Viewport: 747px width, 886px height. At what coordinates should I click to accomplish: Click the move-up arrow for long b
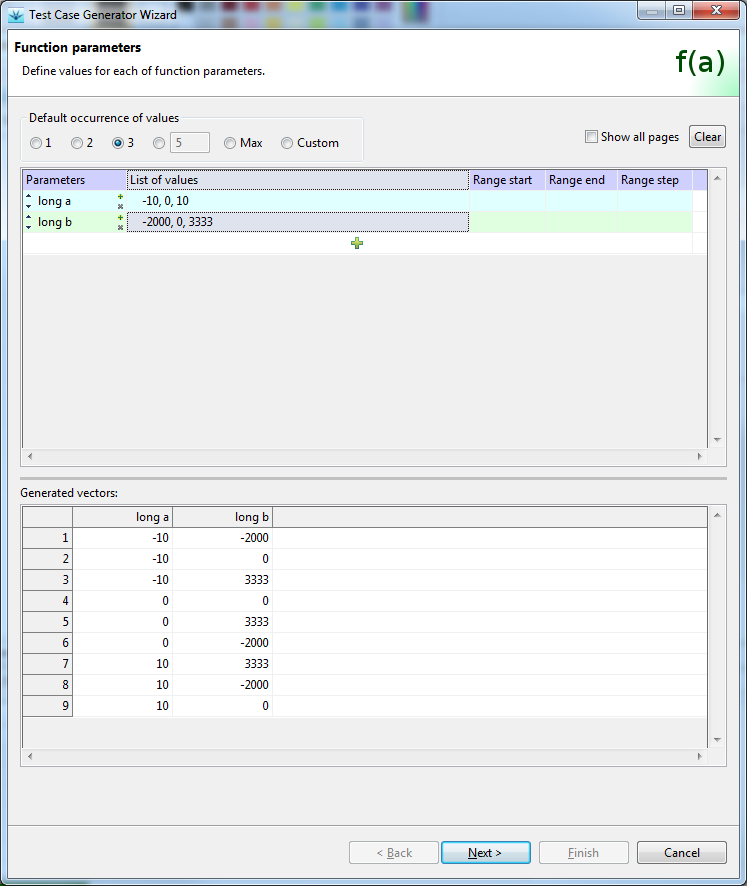click(x=28, y=217)
